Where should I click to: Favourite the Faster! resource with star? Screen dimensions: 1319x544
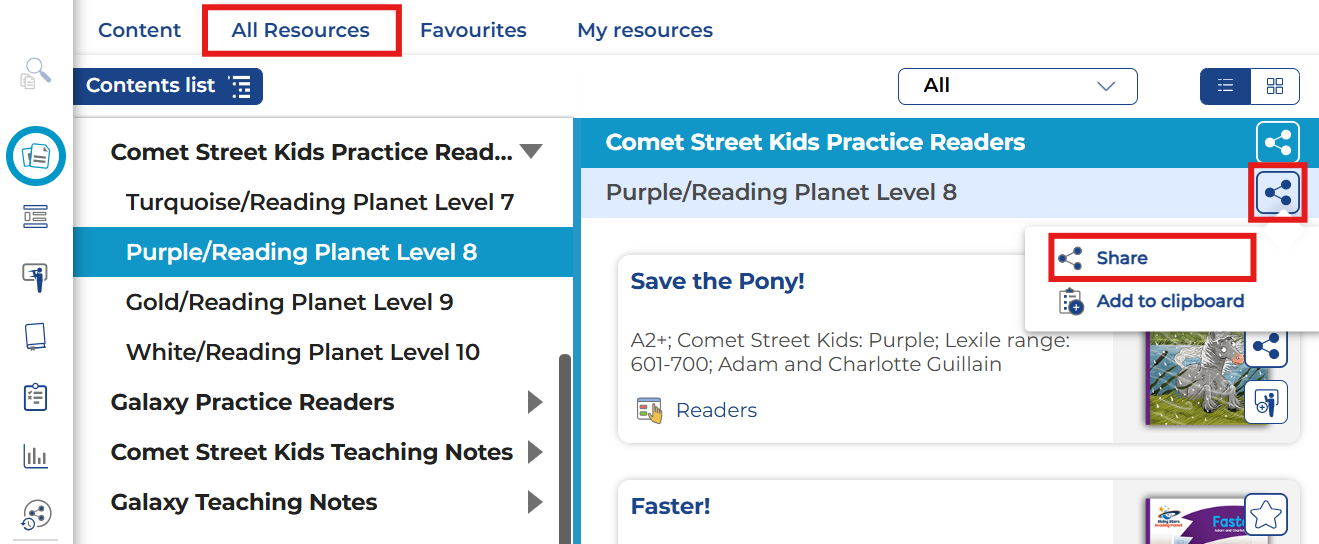[1265, 514]
